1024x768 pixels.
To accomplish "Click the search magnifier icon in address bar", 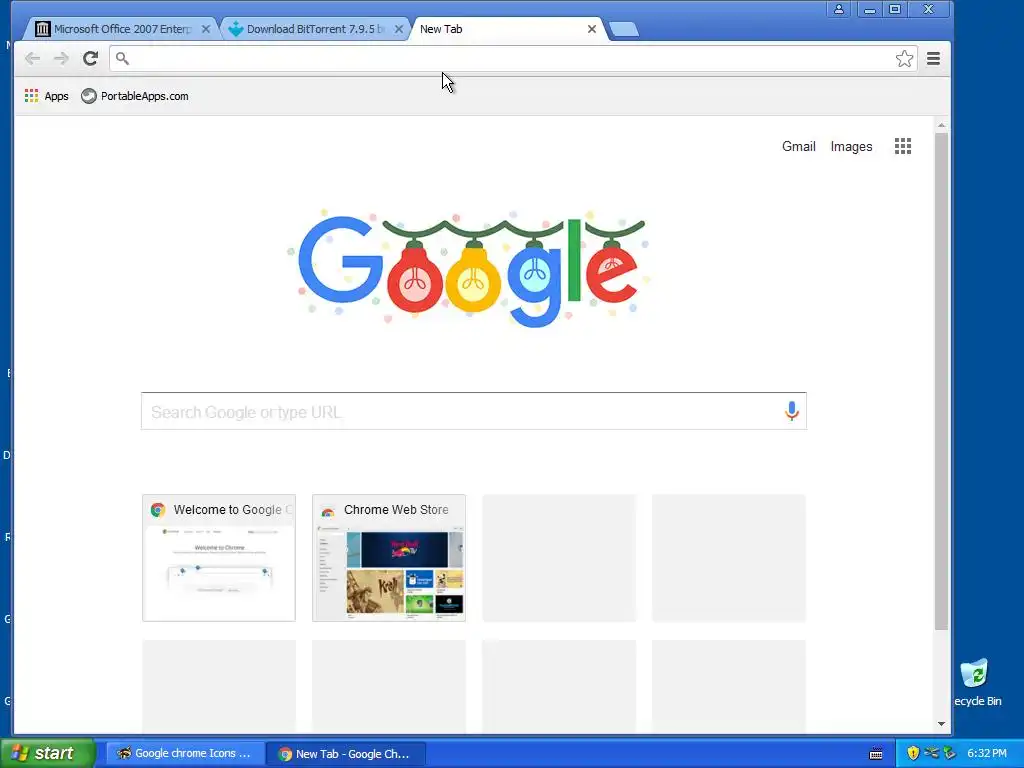I will [x=122, y=59].
